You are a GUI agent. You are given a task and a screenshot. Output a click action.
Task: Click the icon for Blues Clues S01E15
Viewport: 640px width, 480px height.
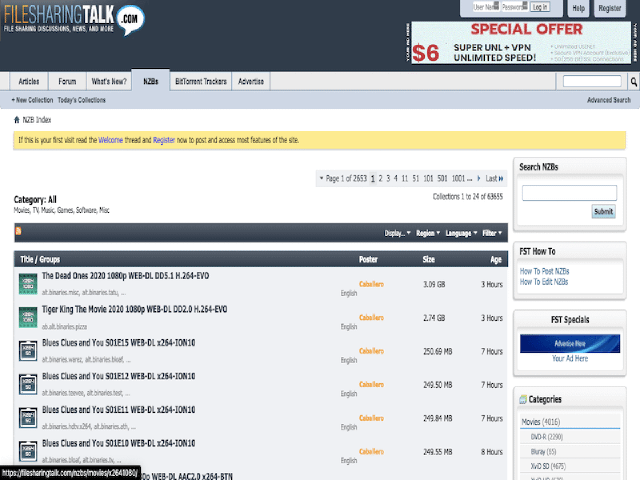(x=28, y=351)
